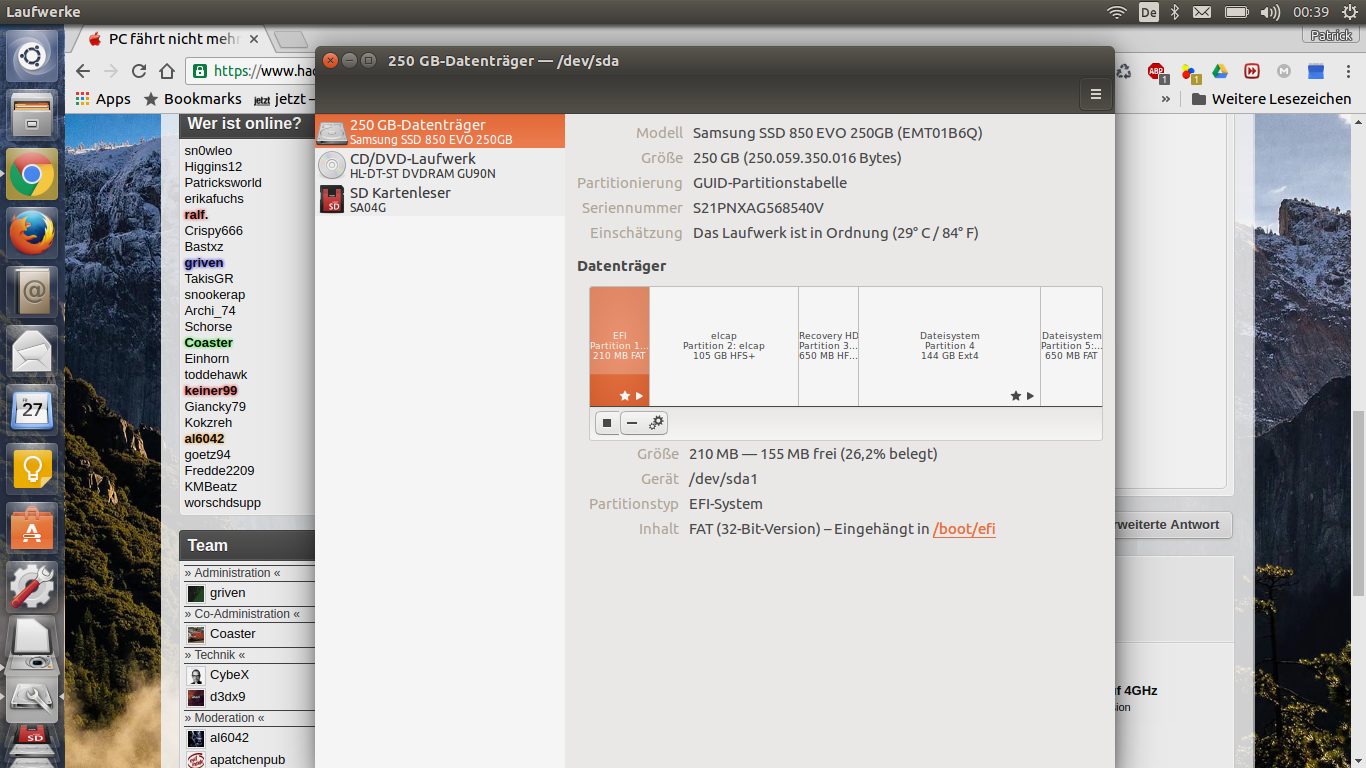Open the Wi-Fi network indicator
Screen dimensions: 1366x768
pyautogui.click(x=1116, y=12)
